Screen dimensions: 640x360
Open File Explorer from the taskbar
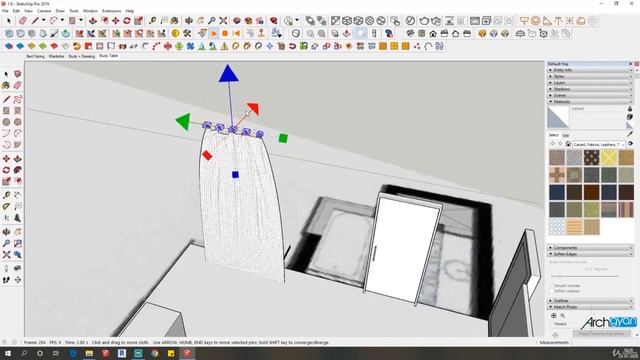pos(89,353)
